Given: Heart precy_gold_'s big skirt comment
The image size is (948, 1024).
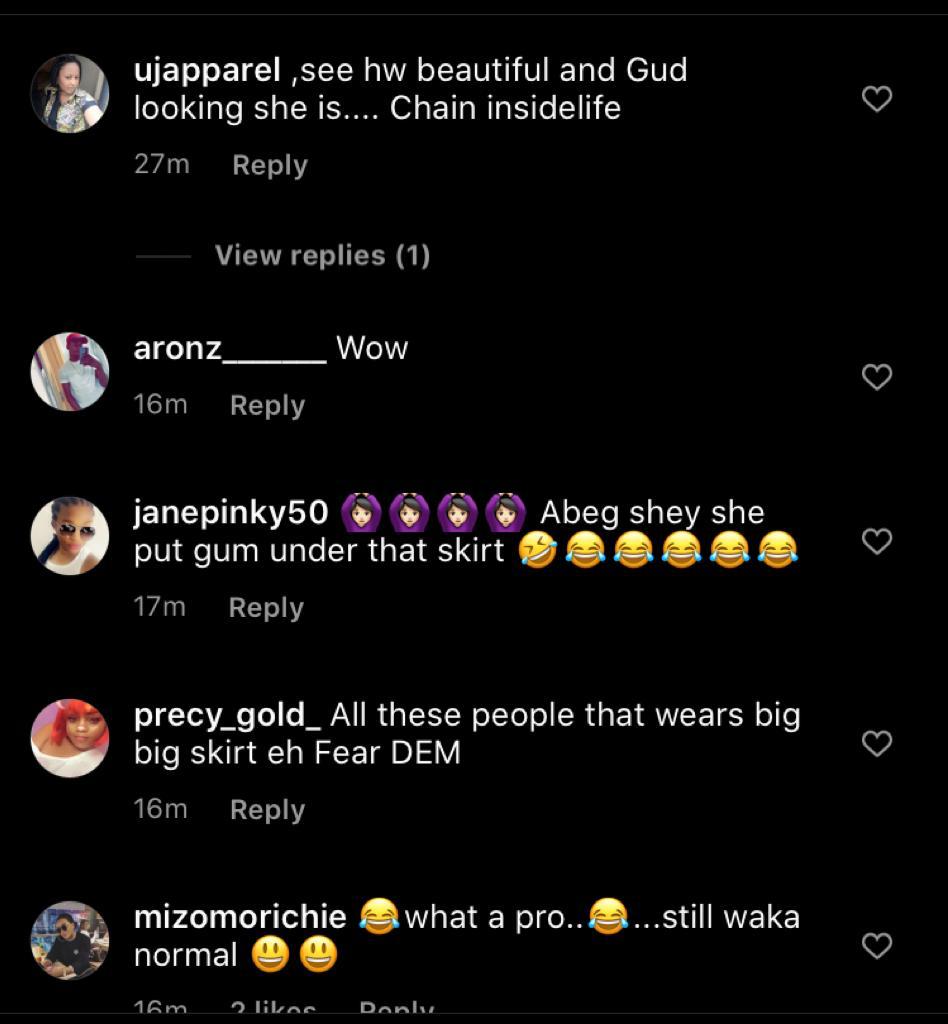Looking at the screenshot, I should tap(876, 743).
